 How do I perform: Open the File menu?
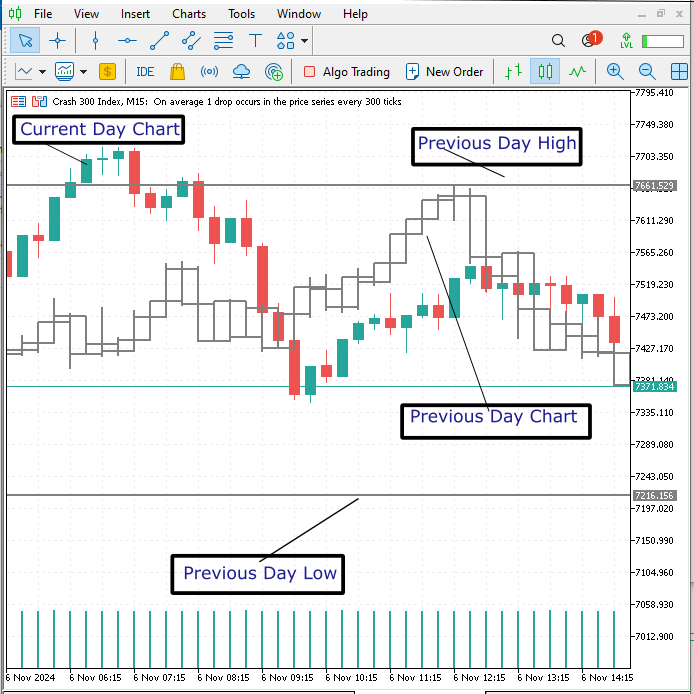tap(43, 14)
